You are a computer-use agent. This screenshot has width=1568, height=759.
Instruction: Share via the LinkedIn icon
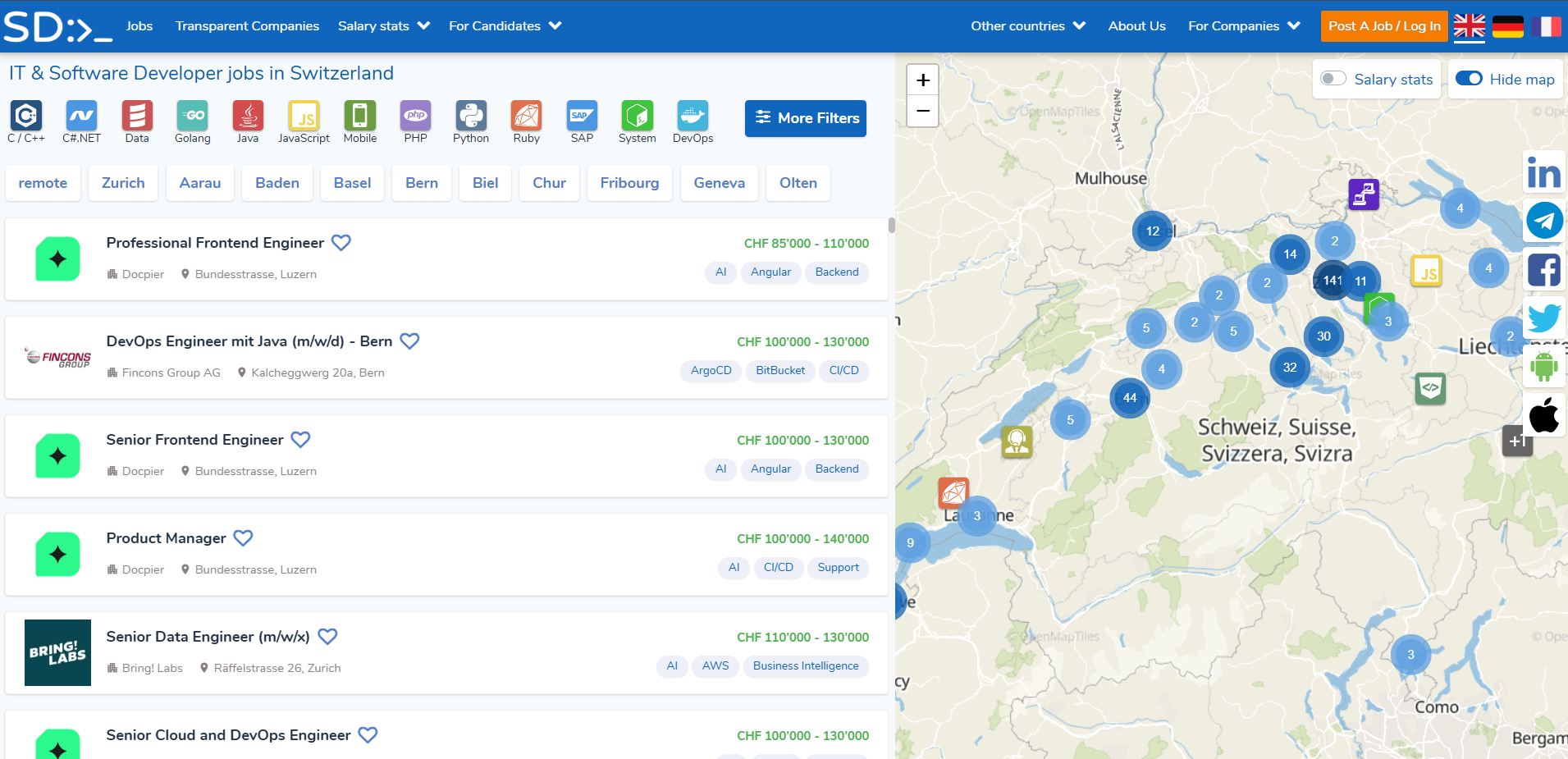tap(1544, 174)
